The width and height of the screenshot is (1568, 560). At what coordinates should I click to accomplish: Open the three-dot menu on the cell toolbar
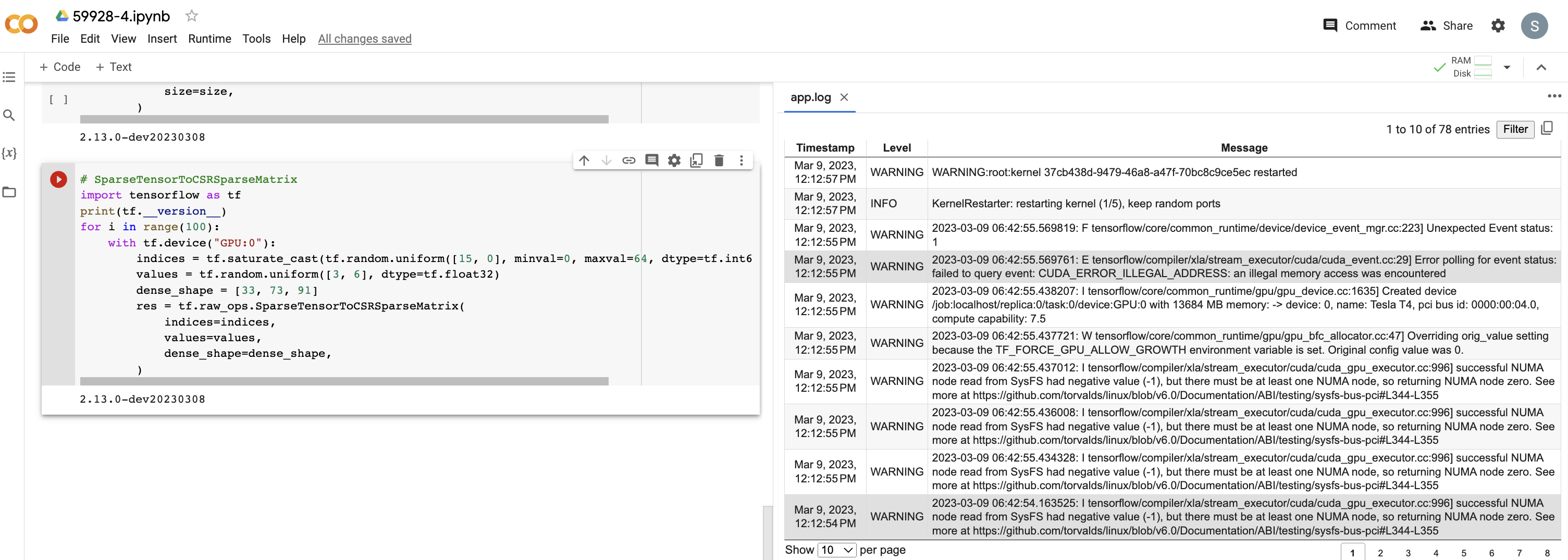742,160
